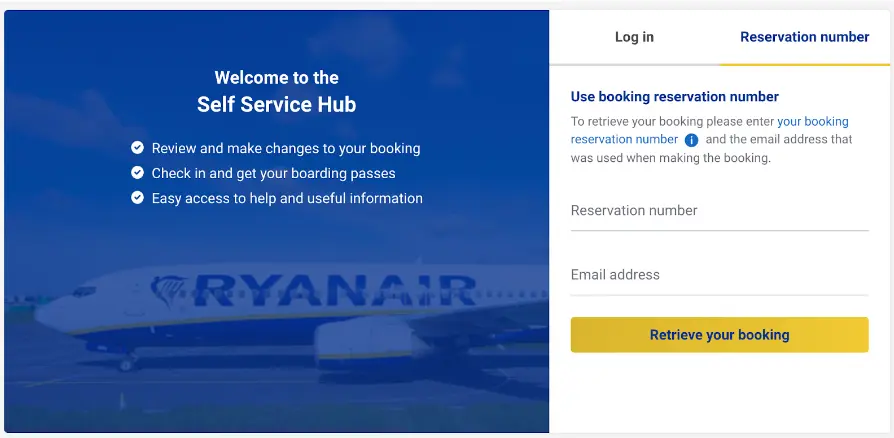
Task: Click the Easy access to help and useful information text
Action: click(x=287, y=198)
